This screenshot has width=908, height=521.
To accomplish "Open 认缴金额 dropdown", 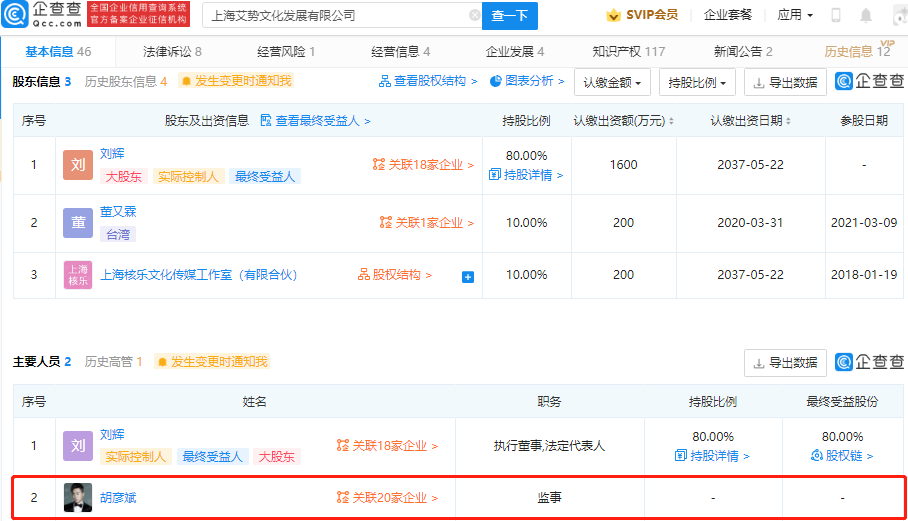I will (x=612, y=82).
